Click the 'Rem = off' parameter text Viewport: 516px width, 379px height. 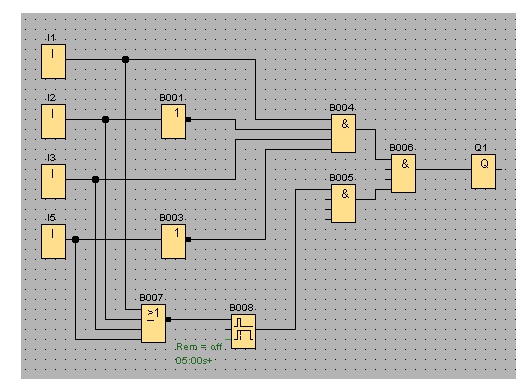tap(199, 347)
